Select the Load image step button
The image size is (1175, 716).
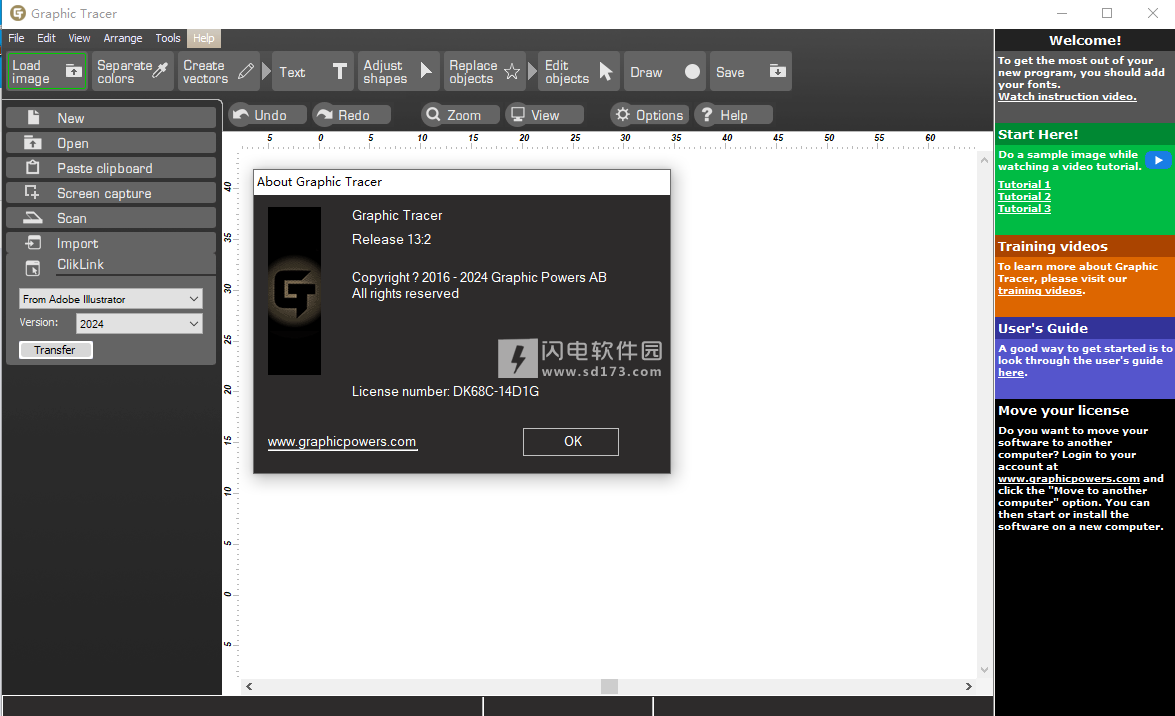point(47,71)
